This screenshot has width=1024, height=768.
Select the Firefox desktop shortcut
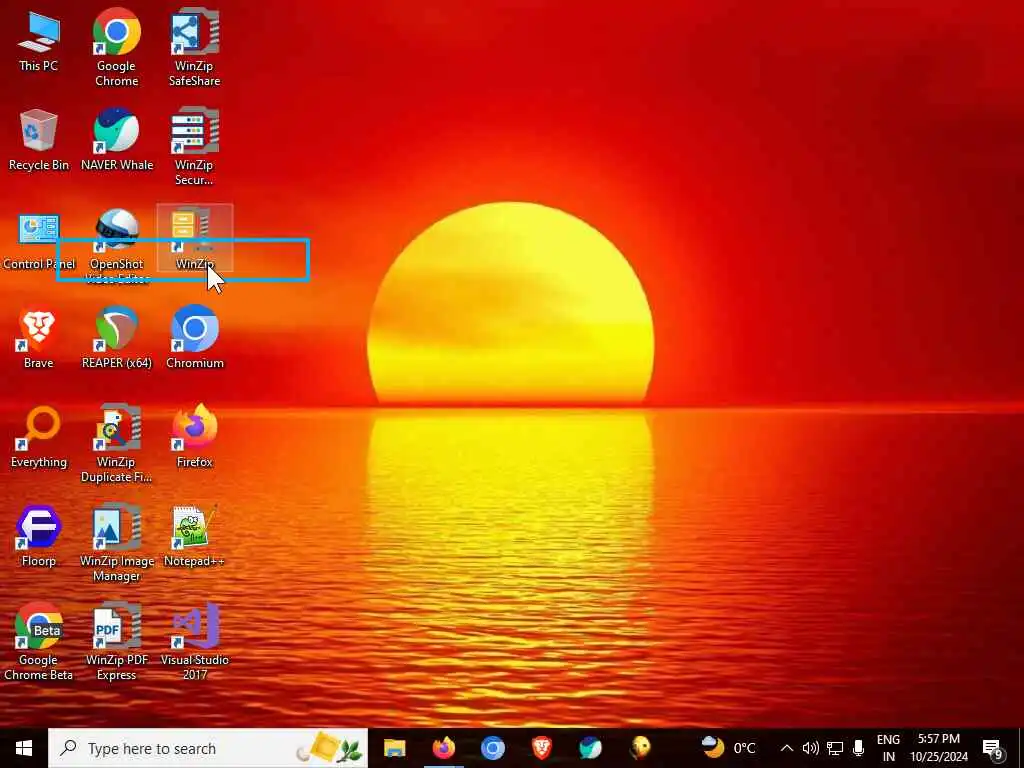[x=195, y=438]
